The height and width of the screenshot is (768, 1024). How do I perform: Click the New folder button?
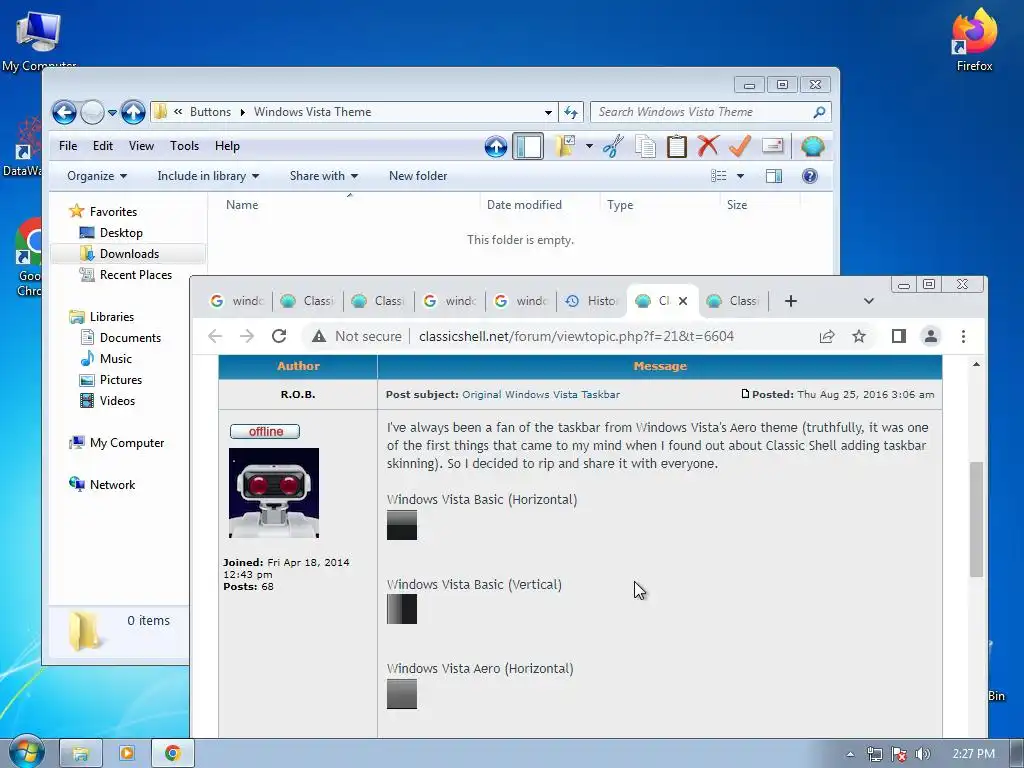tap(418, 176)
